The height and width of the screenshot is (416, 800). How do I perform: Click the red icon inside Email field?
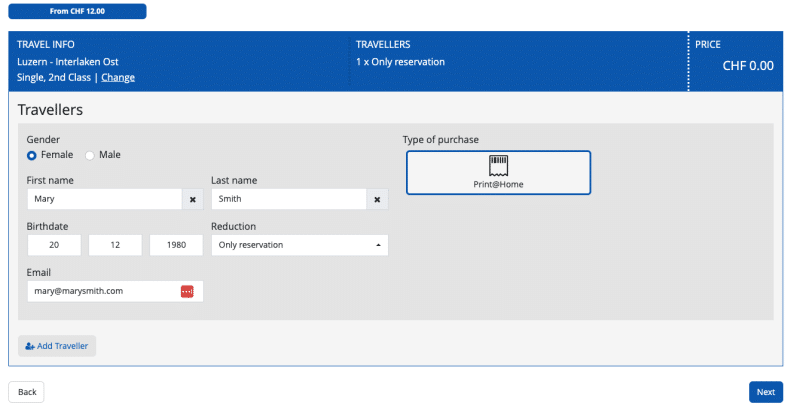point(187,291)
